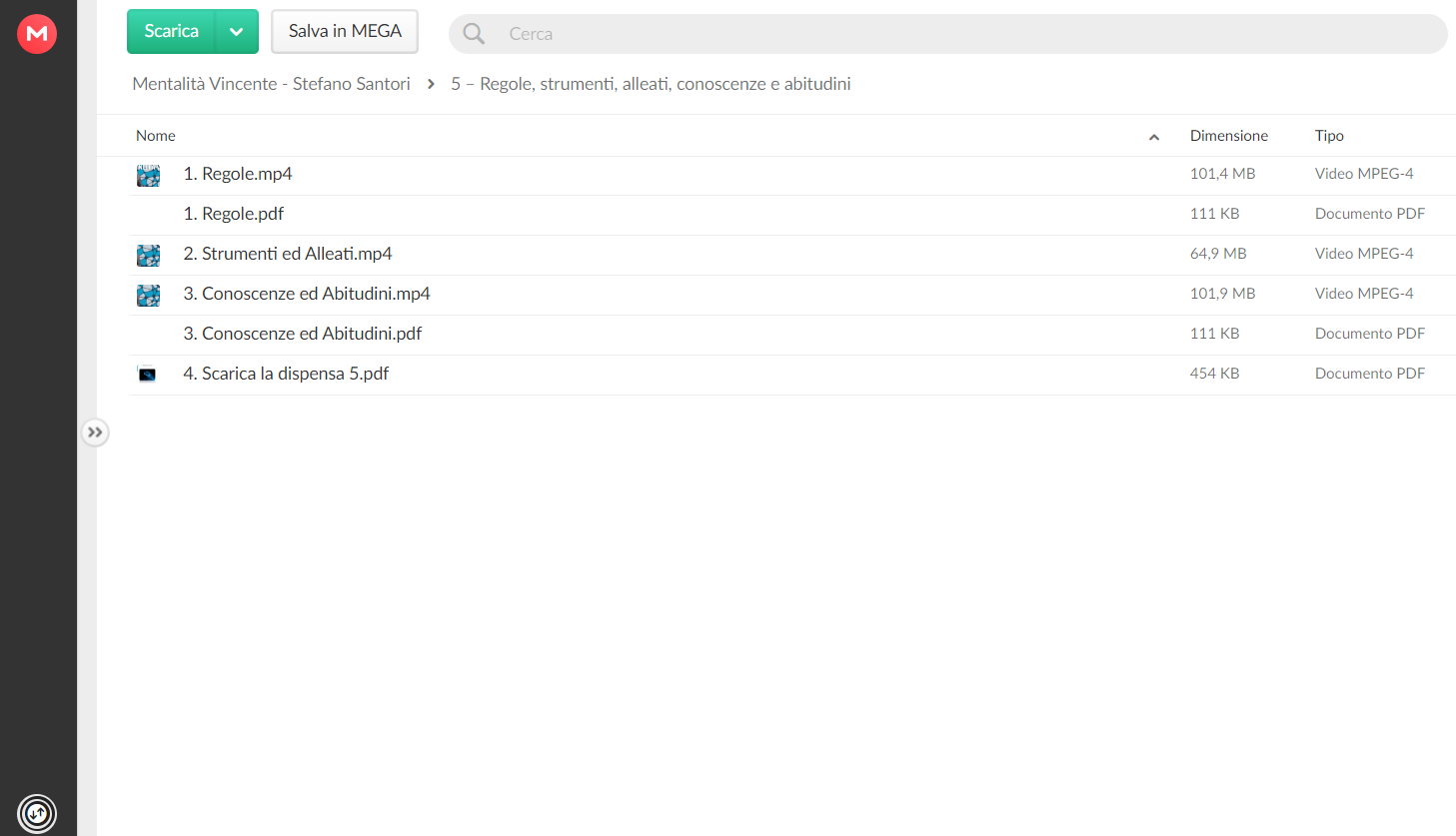Screen dimensions: 1456x836
Task: Click 111 KB size of 1. Regole.pdf
Action: 1214,214
